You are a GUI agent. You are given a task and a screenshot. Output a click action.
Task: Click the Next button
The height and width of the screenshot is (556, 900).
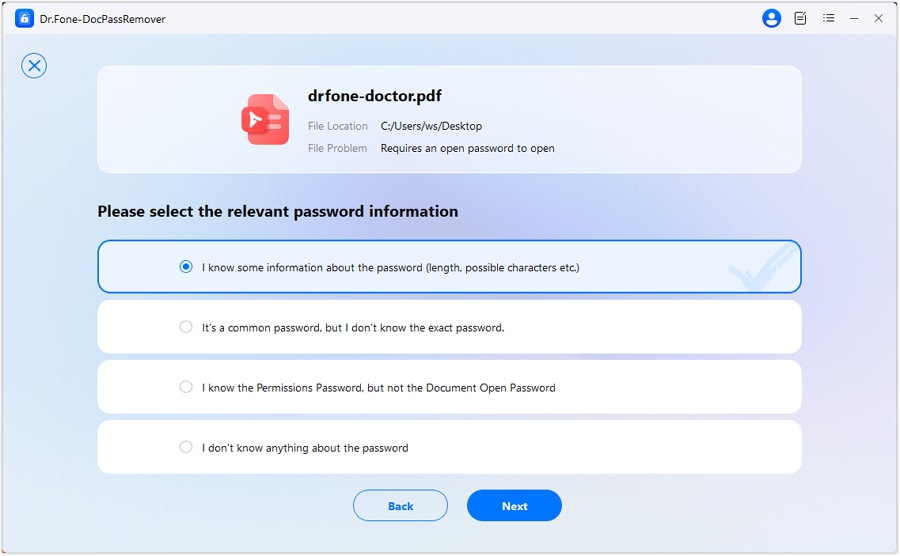click(514, 506)
